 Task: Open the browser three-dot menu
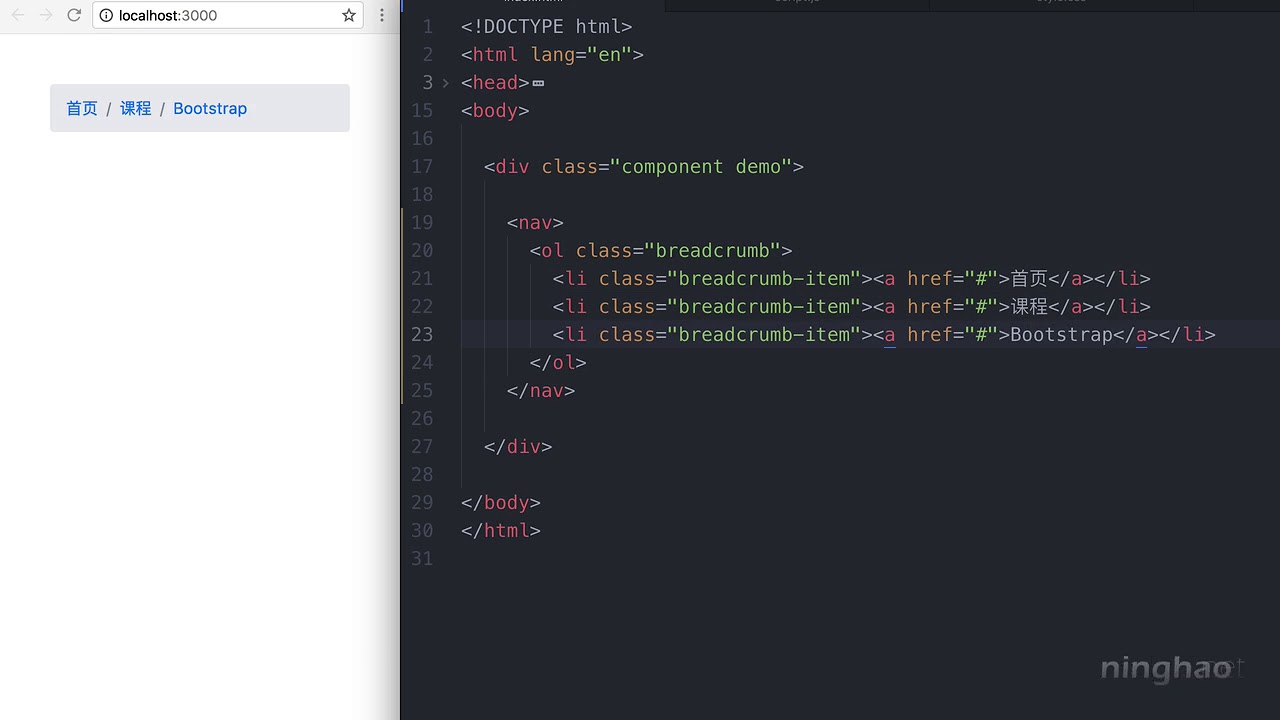381,15
